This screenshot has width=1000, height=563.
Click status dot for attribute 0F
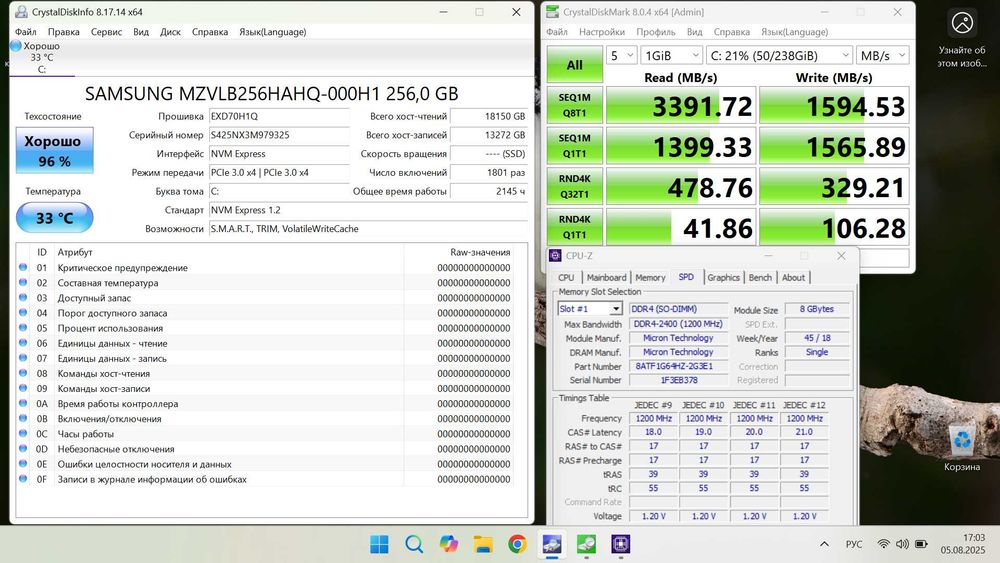click(23, 479)
